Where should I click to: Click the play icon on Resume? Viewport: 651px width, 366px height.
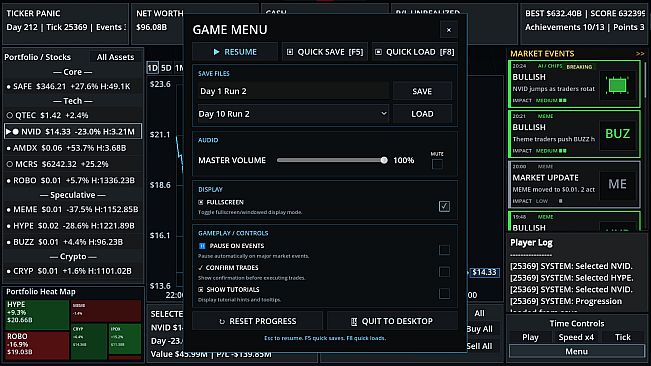(x=216, y=52)
